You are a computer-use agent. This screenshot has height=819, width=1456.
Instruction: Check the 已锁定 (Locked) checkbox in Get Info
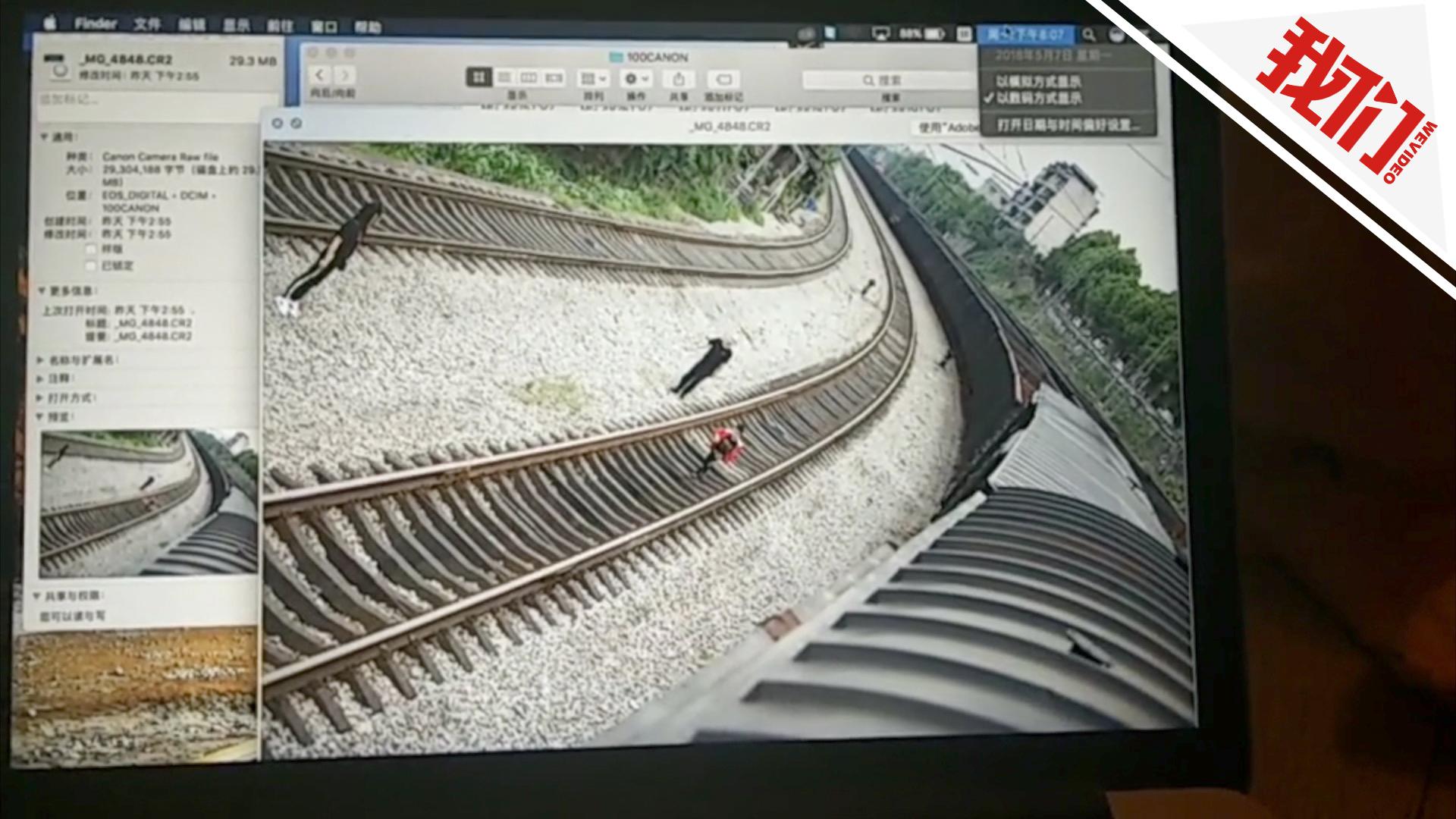(x=91, y=265)
